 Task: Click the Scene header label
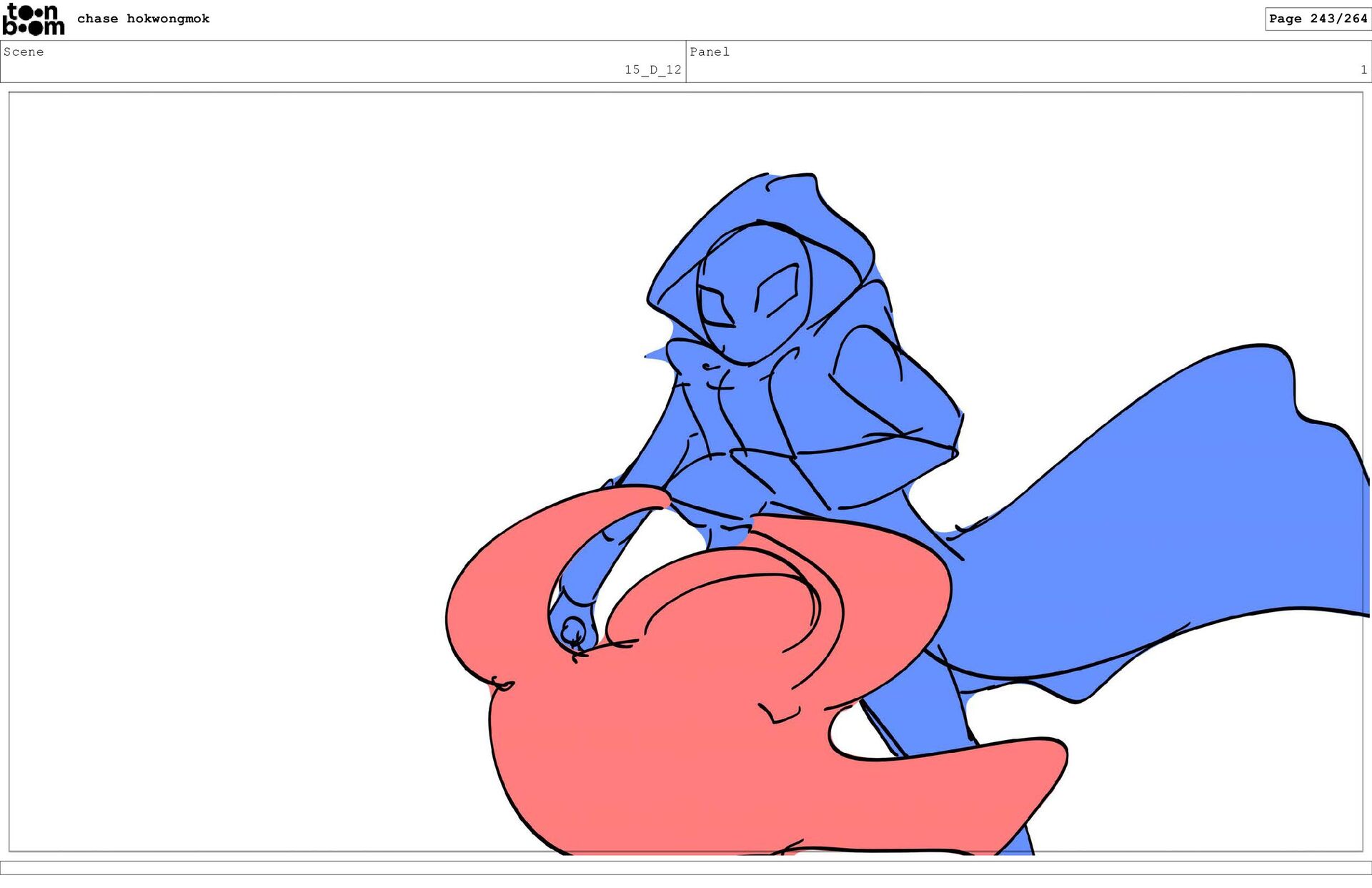pos(24,51)
